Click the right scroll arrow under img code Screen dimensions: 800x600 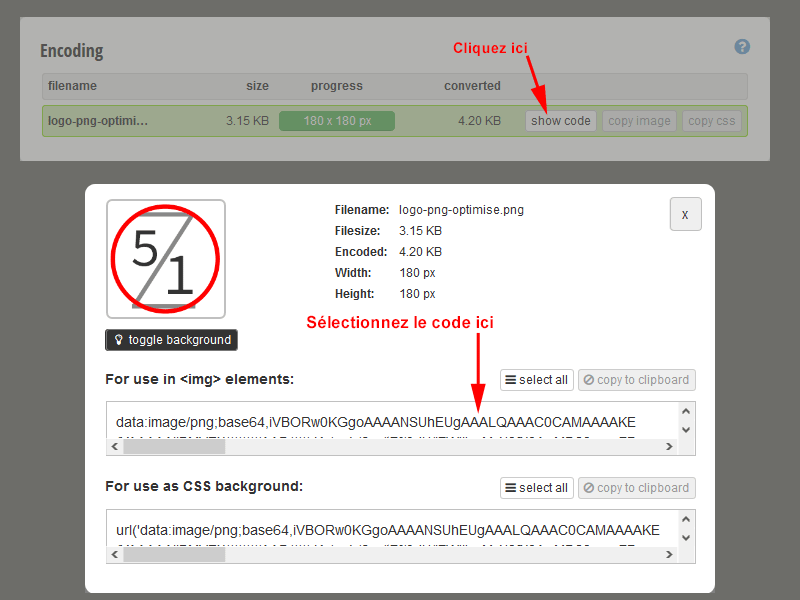(x=669, y=447)
